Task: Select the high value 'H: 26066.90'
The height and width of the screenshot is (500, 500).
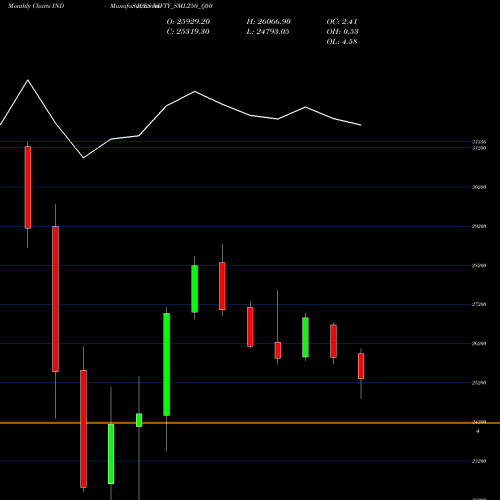Action: [x=269, y=22]
